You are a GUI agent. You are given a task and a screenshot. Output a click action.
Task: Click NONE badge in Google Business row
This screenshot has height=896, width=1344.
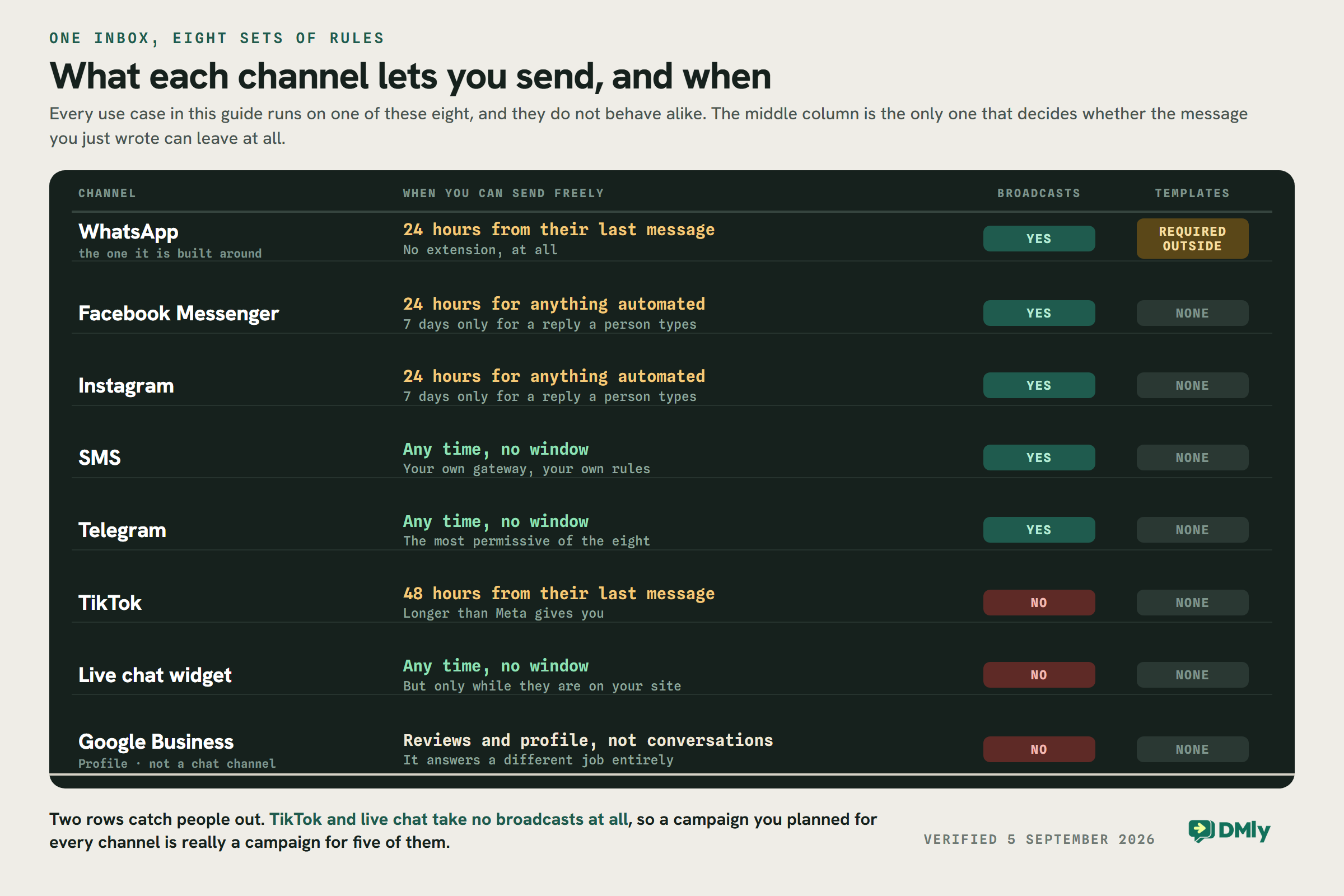click(1192, 749)
